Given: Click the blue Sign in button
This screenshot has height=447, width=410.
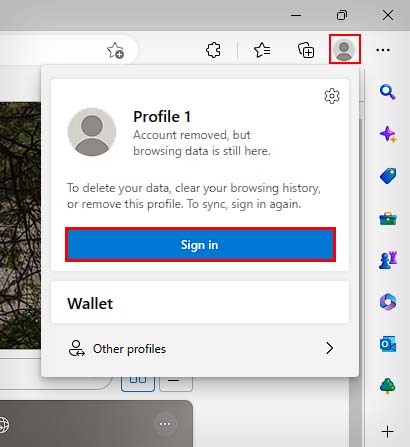Looking at the screenshot, I should [200, 245].
